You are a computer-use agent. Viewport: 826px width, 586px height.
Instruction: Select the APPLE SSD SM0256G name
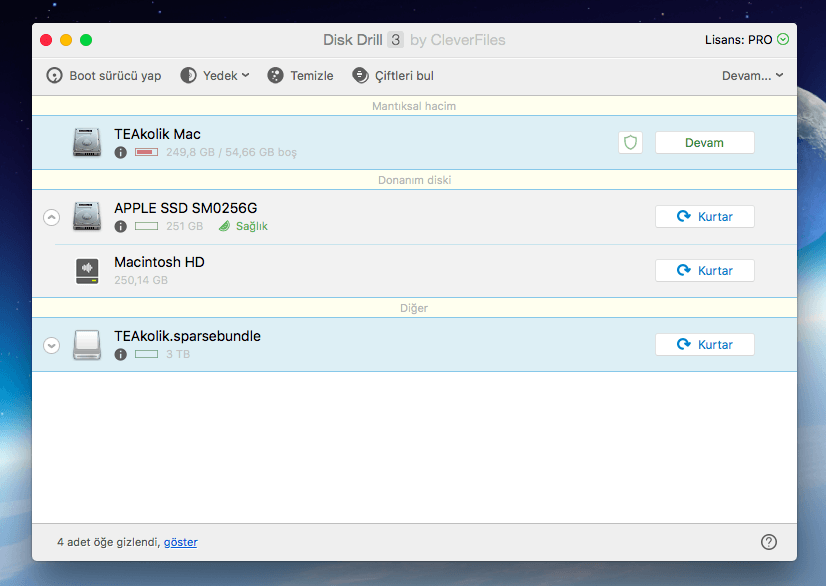(x=185, y=208)
